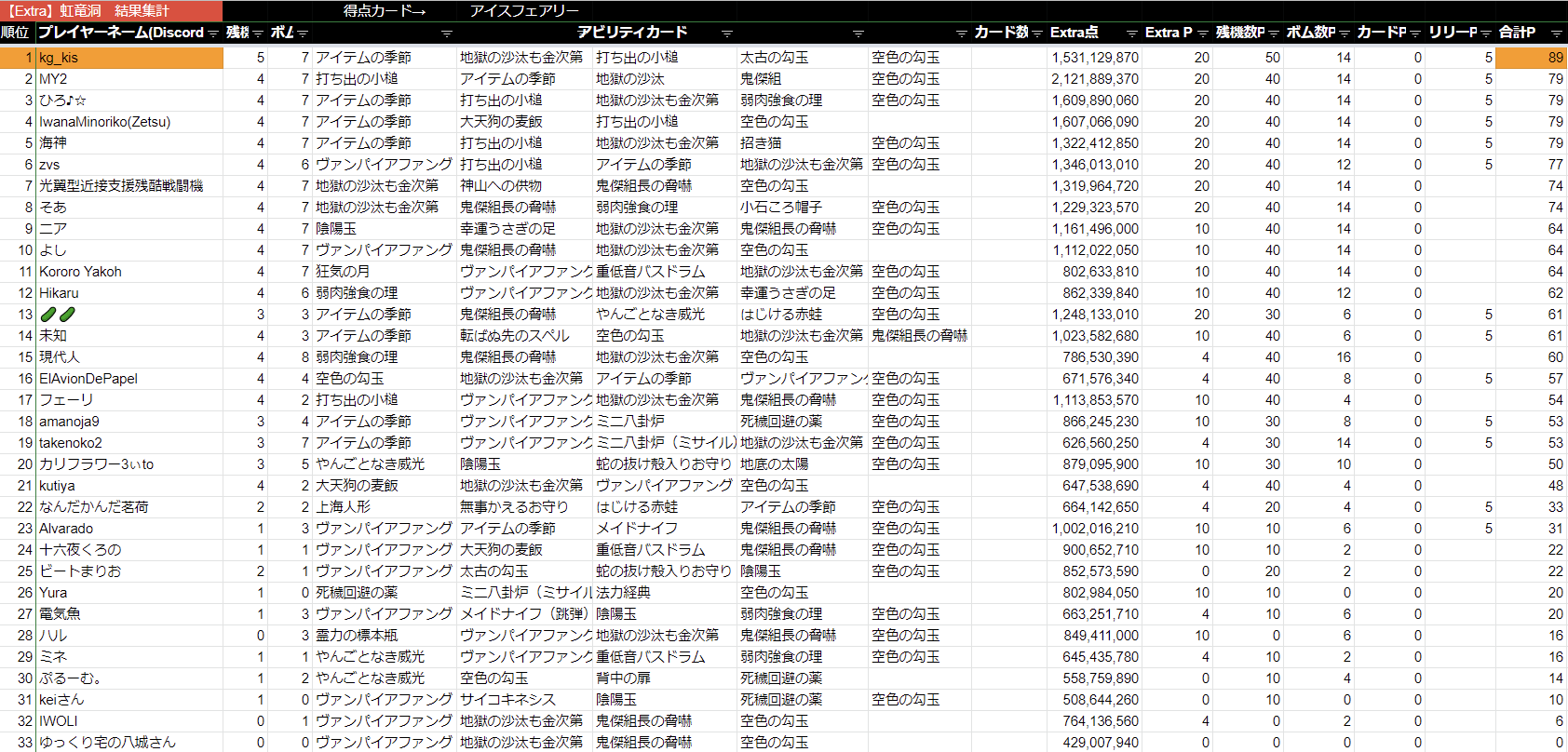Select the orange kg_kis player name cell
Viewport: 1568px width, 752px height.
[x=129, y=58]
